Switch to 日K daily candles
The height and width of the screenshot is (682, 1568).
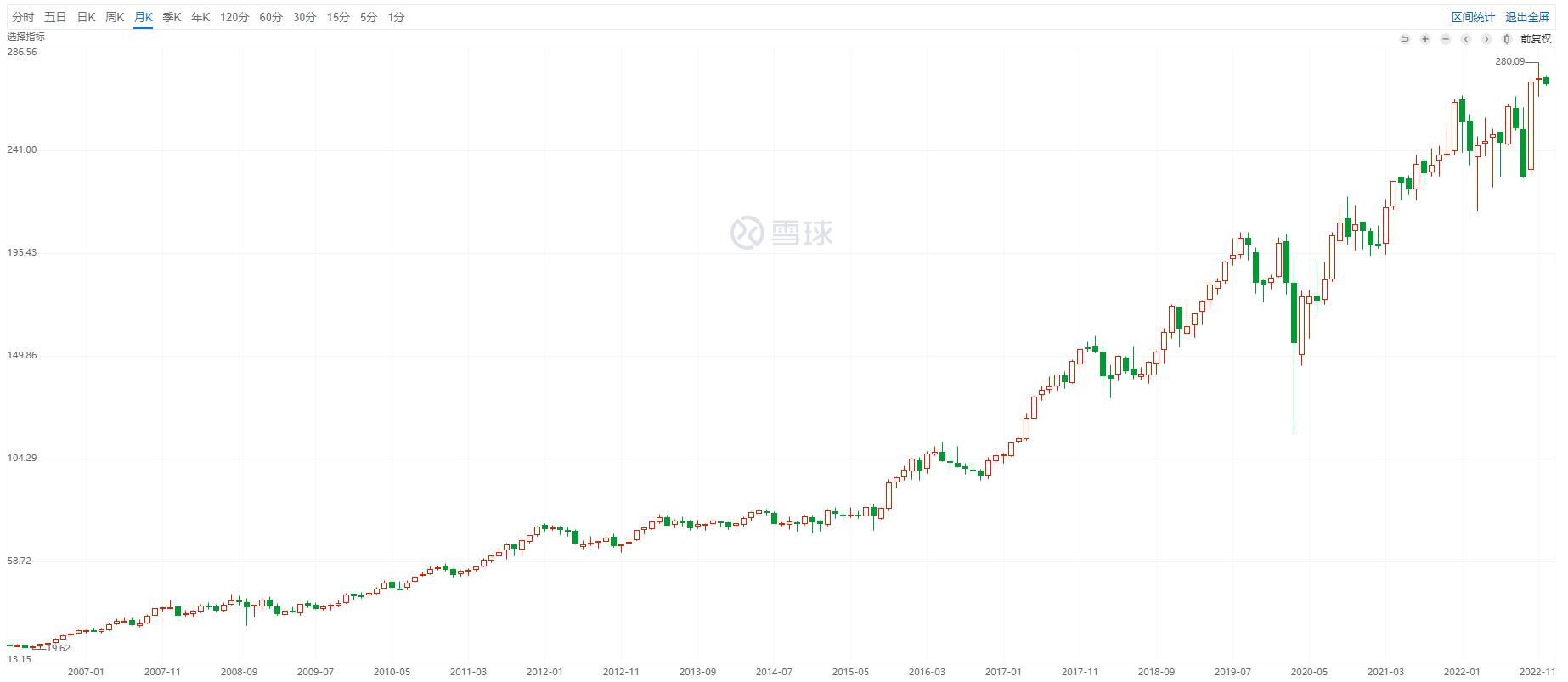(x=86, y=17)
